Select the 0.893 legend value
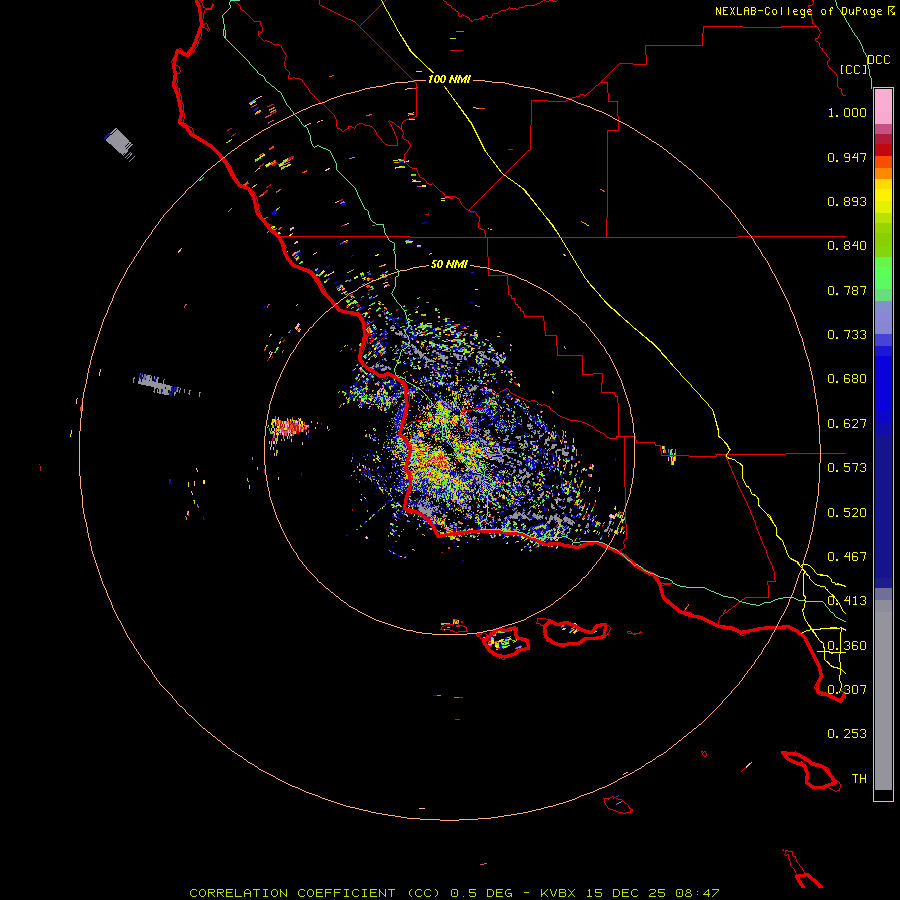Screen dimensions: 900x900 [847, 201]
